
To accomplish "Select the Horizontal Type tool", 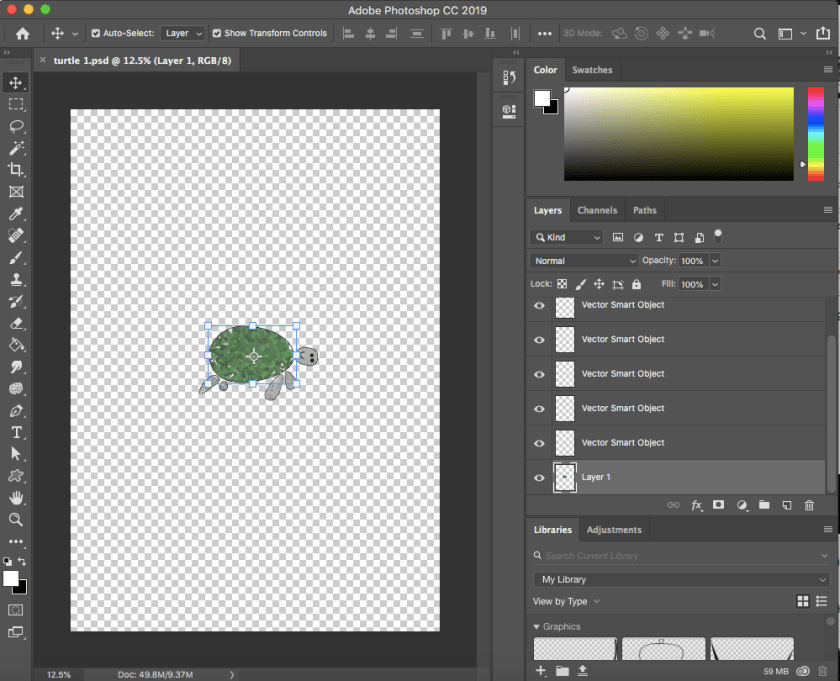I will point(16,432).
